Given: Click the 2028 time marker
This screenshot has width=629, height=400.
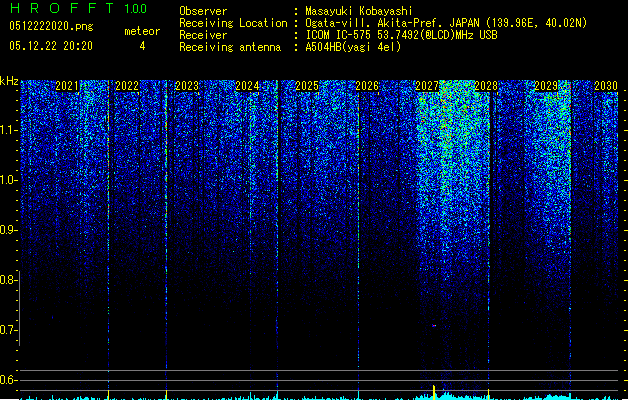Looking at the screenshot, I should point(486,86).
